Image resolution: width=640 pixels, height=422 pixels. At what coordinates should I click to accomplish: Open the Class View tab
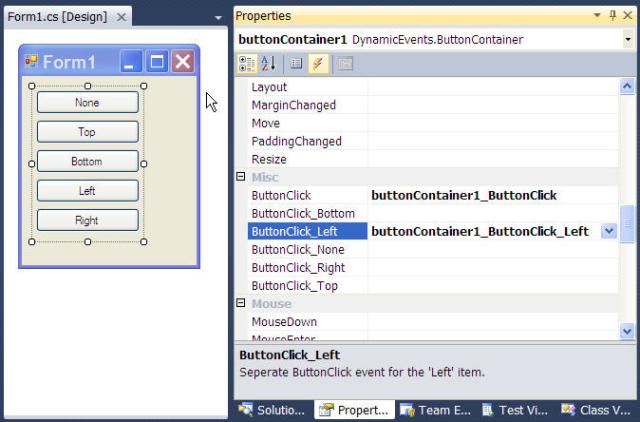click(597, 410)
